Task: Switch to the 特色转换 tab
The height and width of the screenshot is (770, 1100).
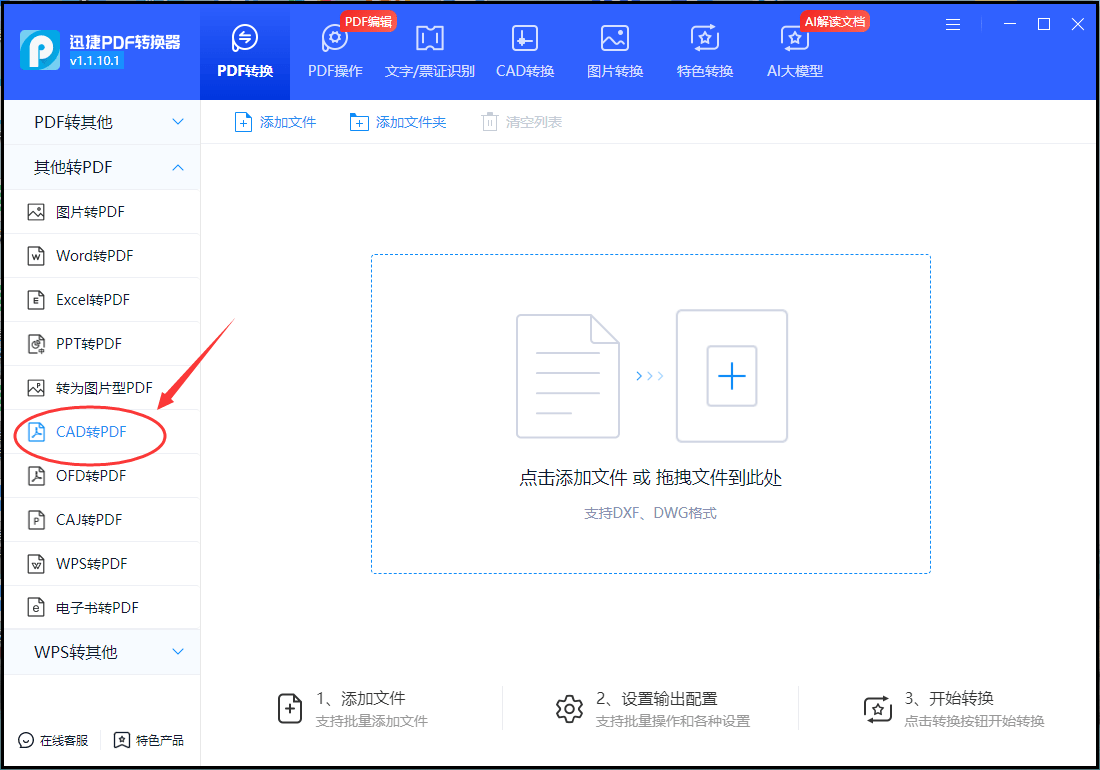Action: pos(704,50)
